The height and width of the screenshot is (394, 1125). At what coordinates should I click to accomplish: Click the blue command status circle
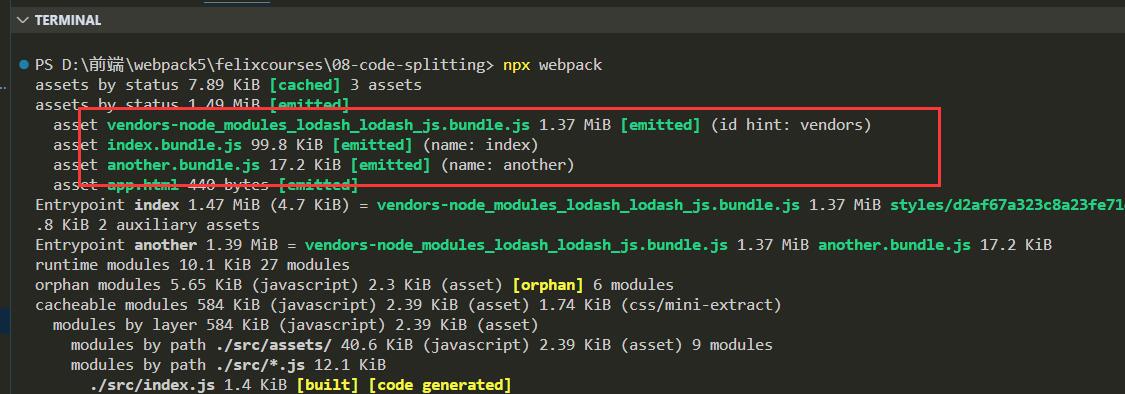[24, 65]
